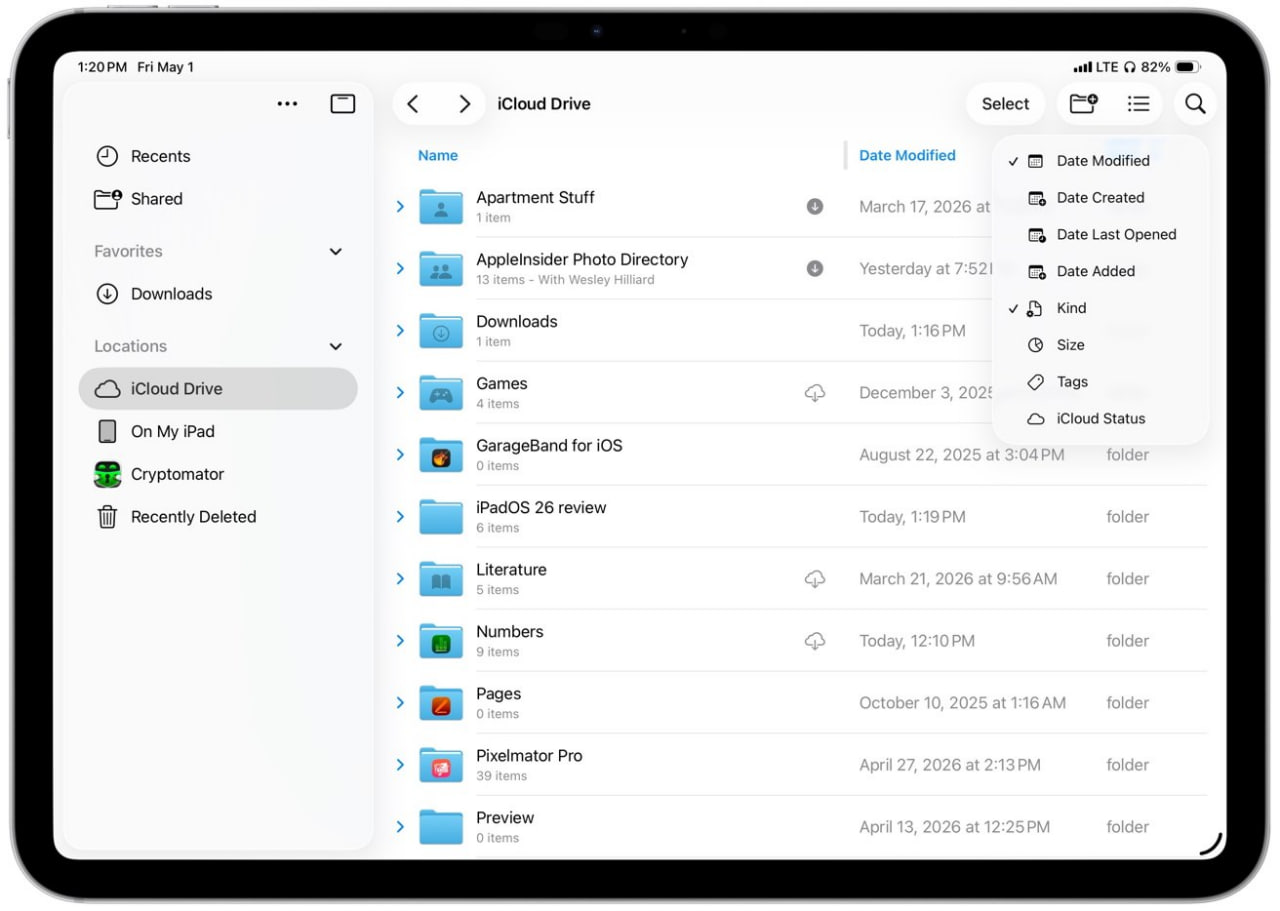Collapse the Locations section

tap(336, 347)
